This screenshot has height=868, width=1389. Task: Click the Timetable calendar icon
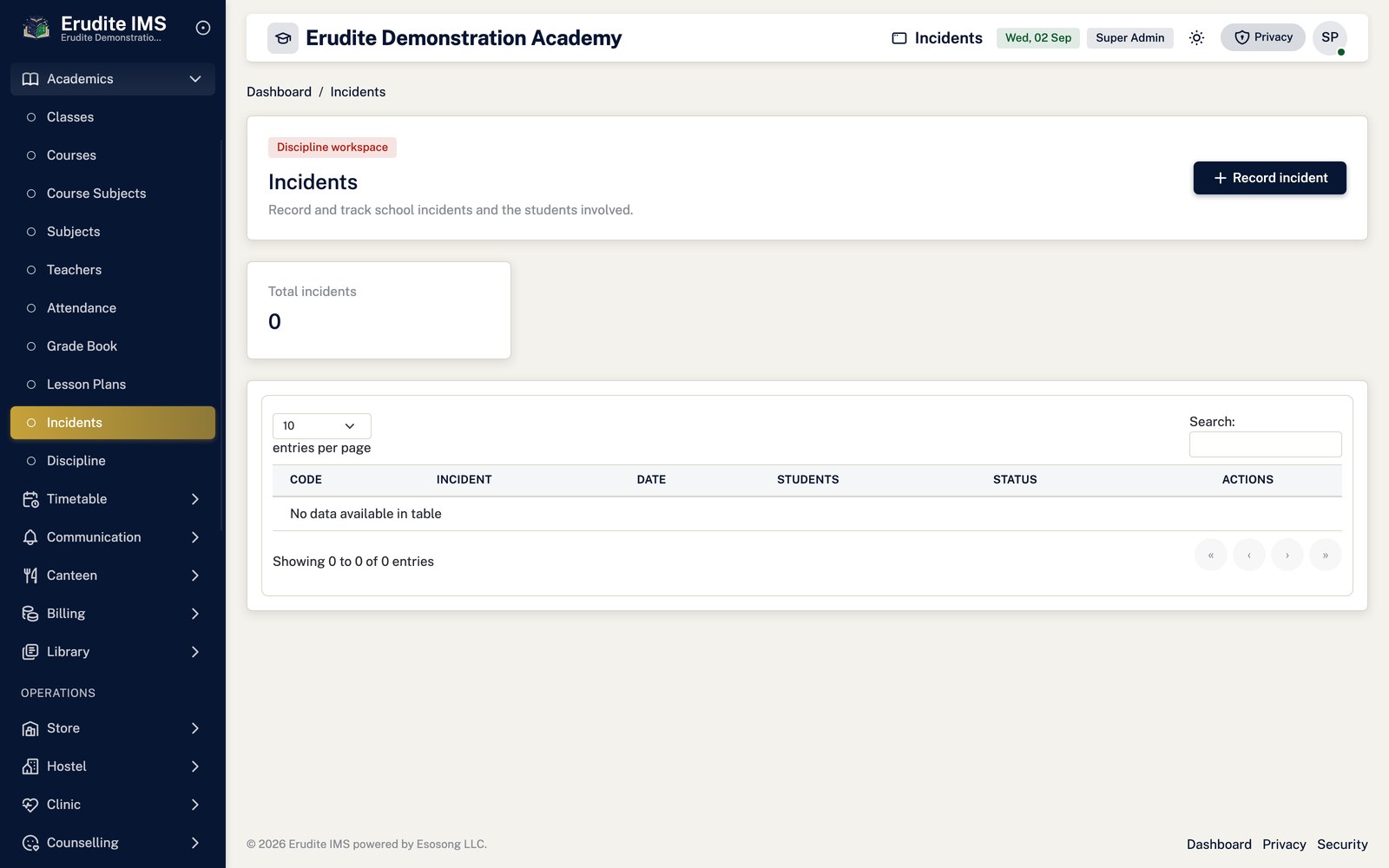(30, 499)
